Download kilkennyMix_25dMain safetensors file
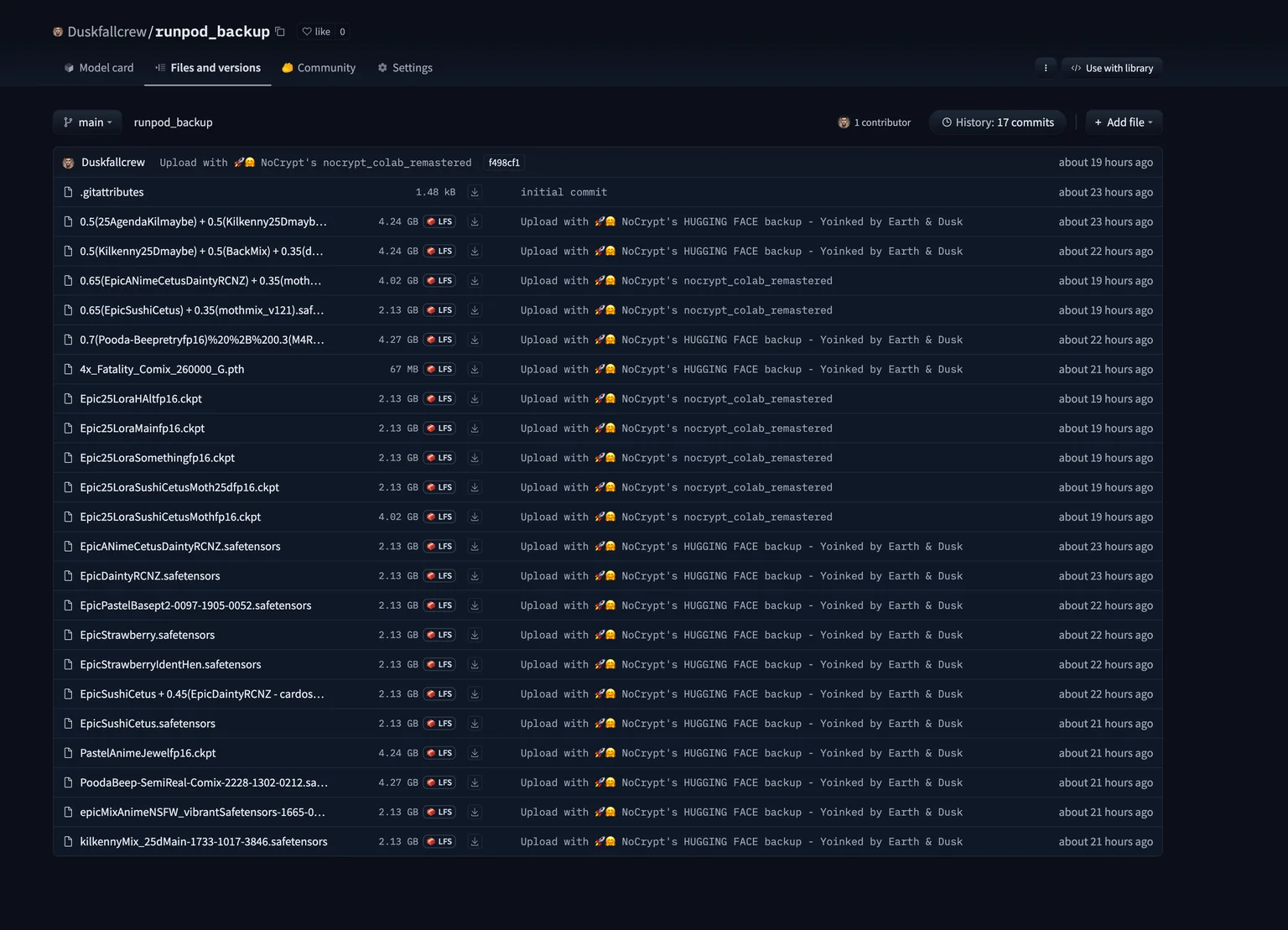This screenshot has width=1288, height=930. point(475,841)
